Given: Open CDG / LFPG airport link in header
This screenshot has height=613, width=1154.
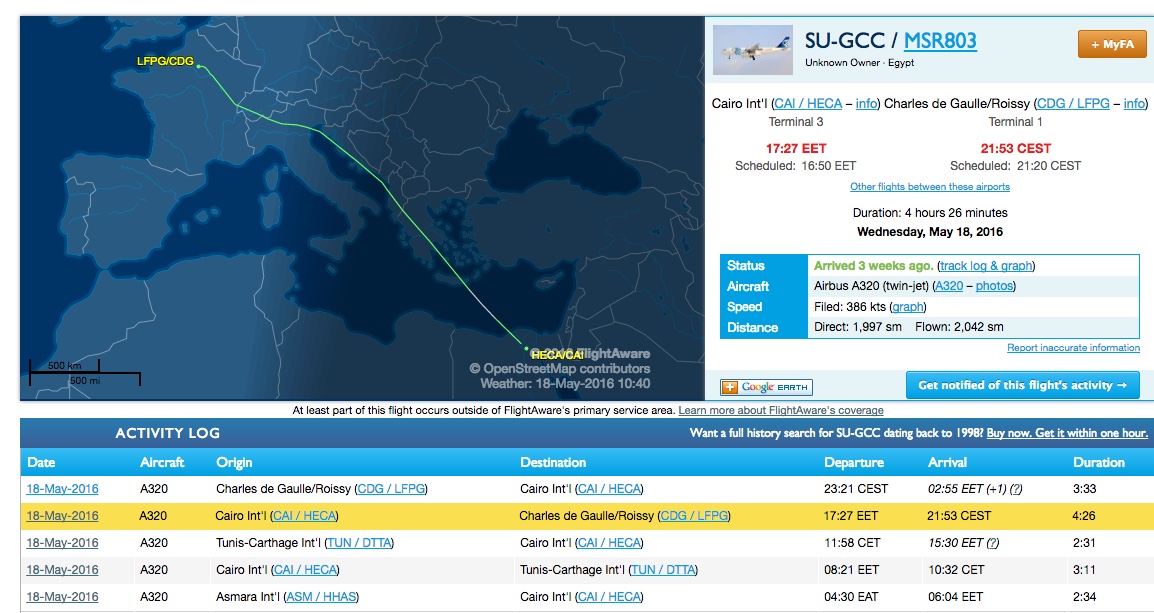Looking at the screenshot, I should click(x=1073, y=103).
